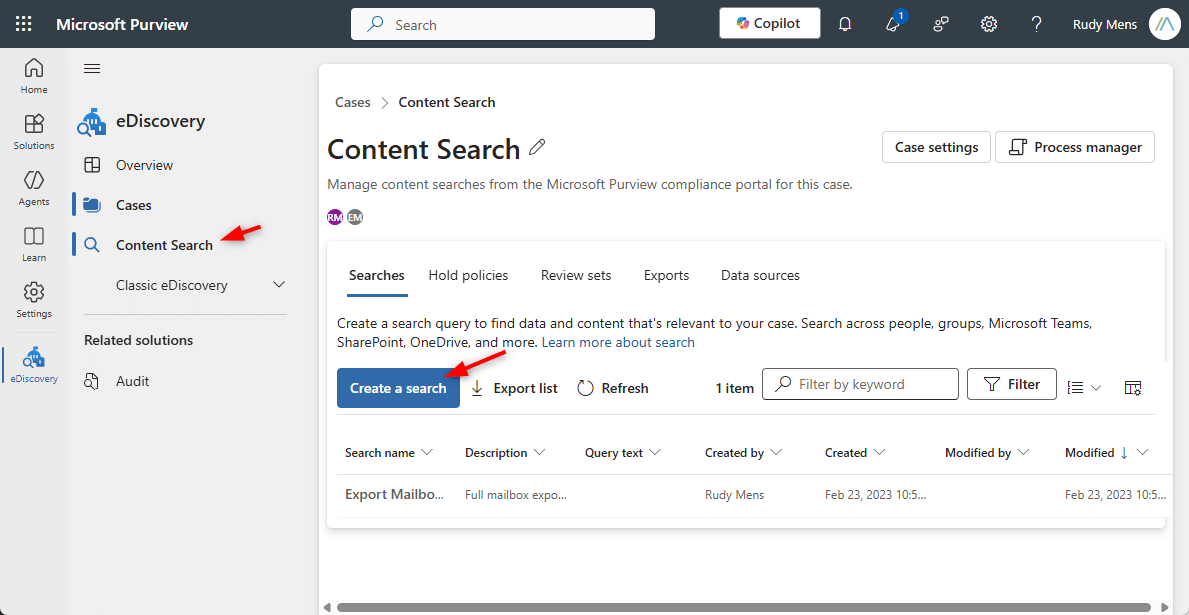
Task: Collapse navigation with the hamburger menu
Action: point(92,68)
